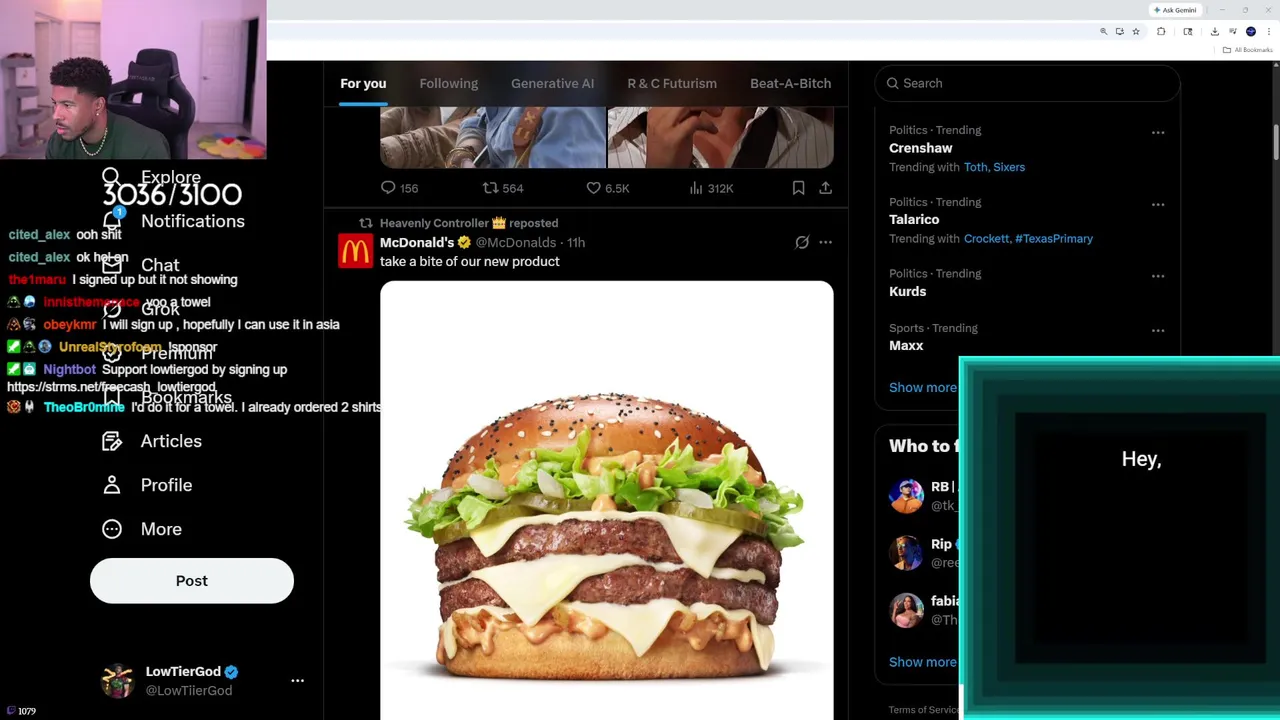Click the post time "11h"
1280x720 pixels.
point(576,242)
